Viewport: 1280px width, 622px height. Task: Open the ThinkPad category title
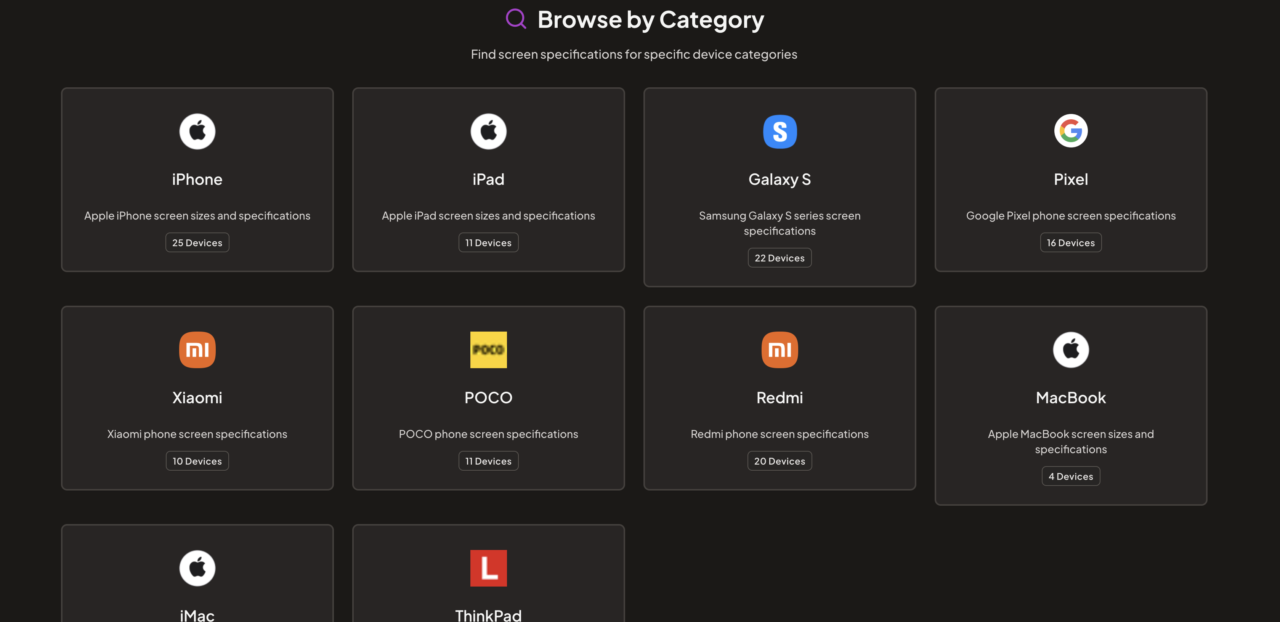(x=488, y=614)
